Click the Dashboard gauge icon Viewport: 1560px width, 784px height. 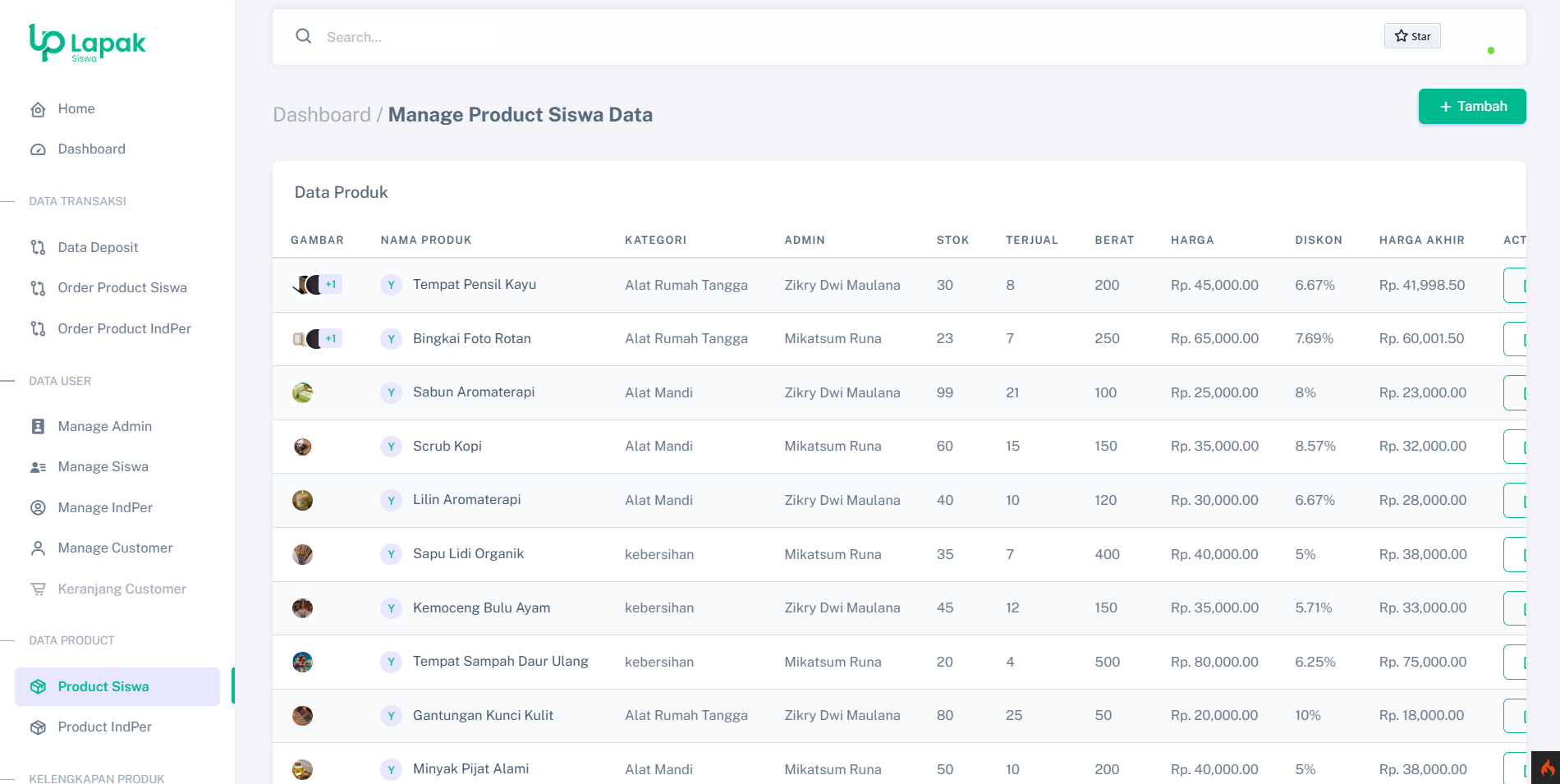[x=38, y=149]
